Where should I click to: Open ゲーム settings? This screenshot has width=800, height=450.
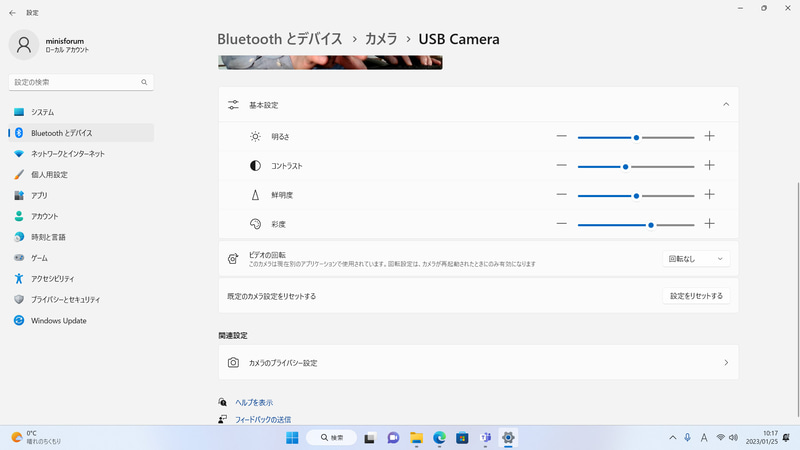(81, 258)
